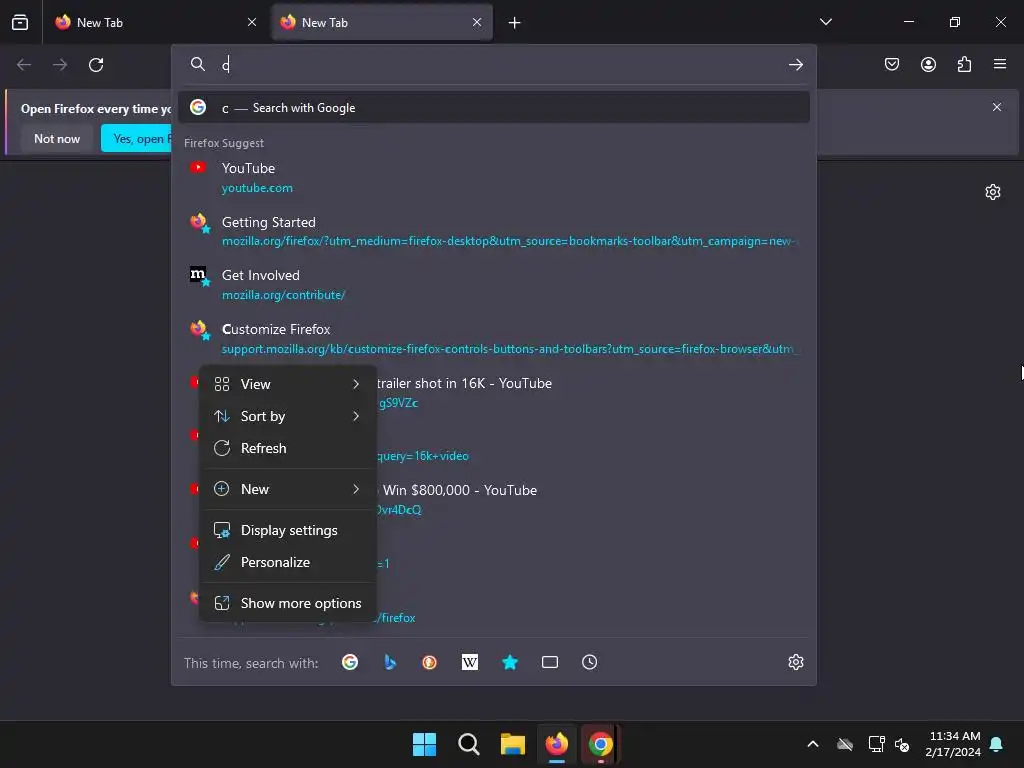Open the notifications bell icon

(997, 744)
